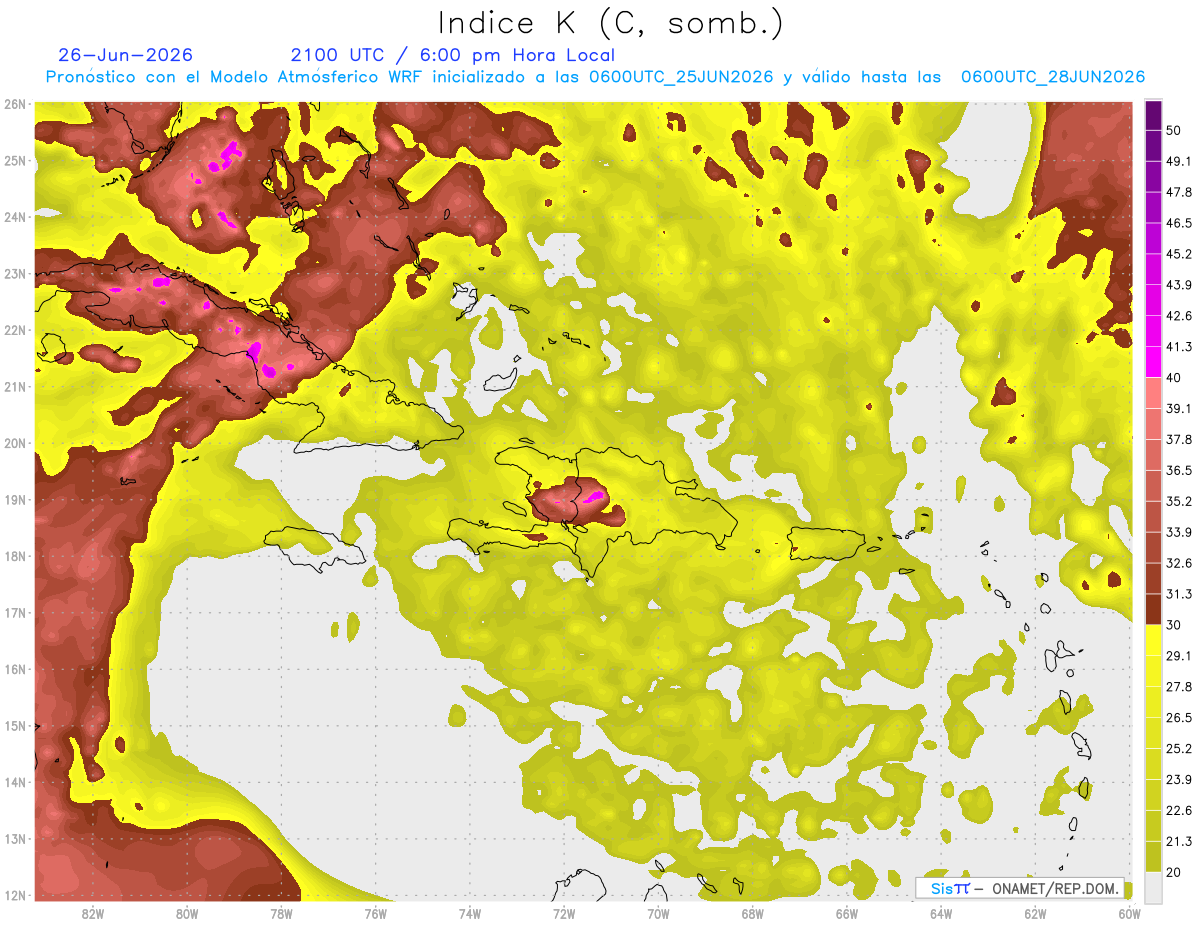Click the colorbar value label 50
The image size is (1200, 927).
(1174, 130)
